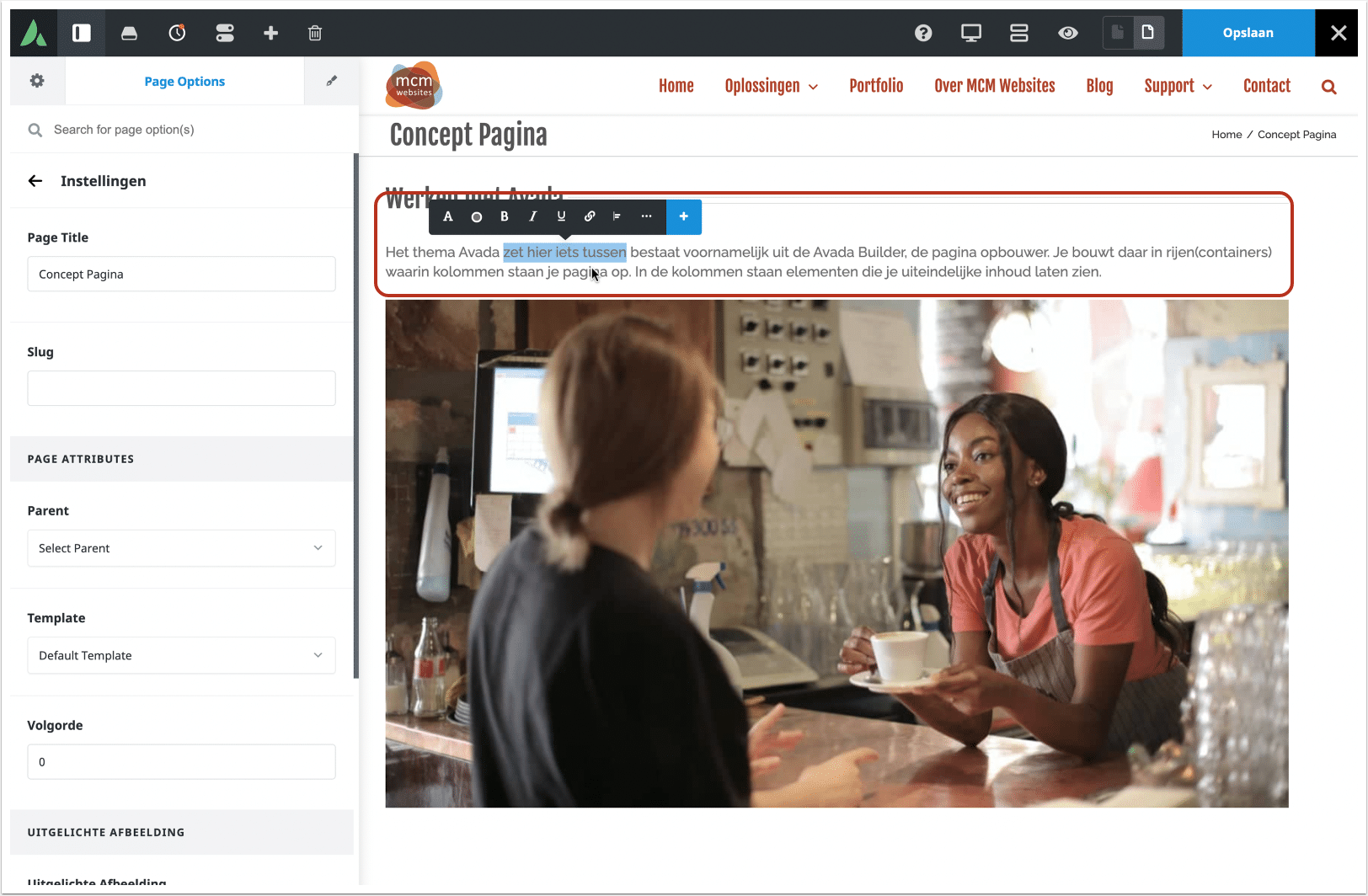Click blue plus in inline toolbar
Image resolution: width=1368 pixels, height=896 pixels.
click(x=684, y=216)
